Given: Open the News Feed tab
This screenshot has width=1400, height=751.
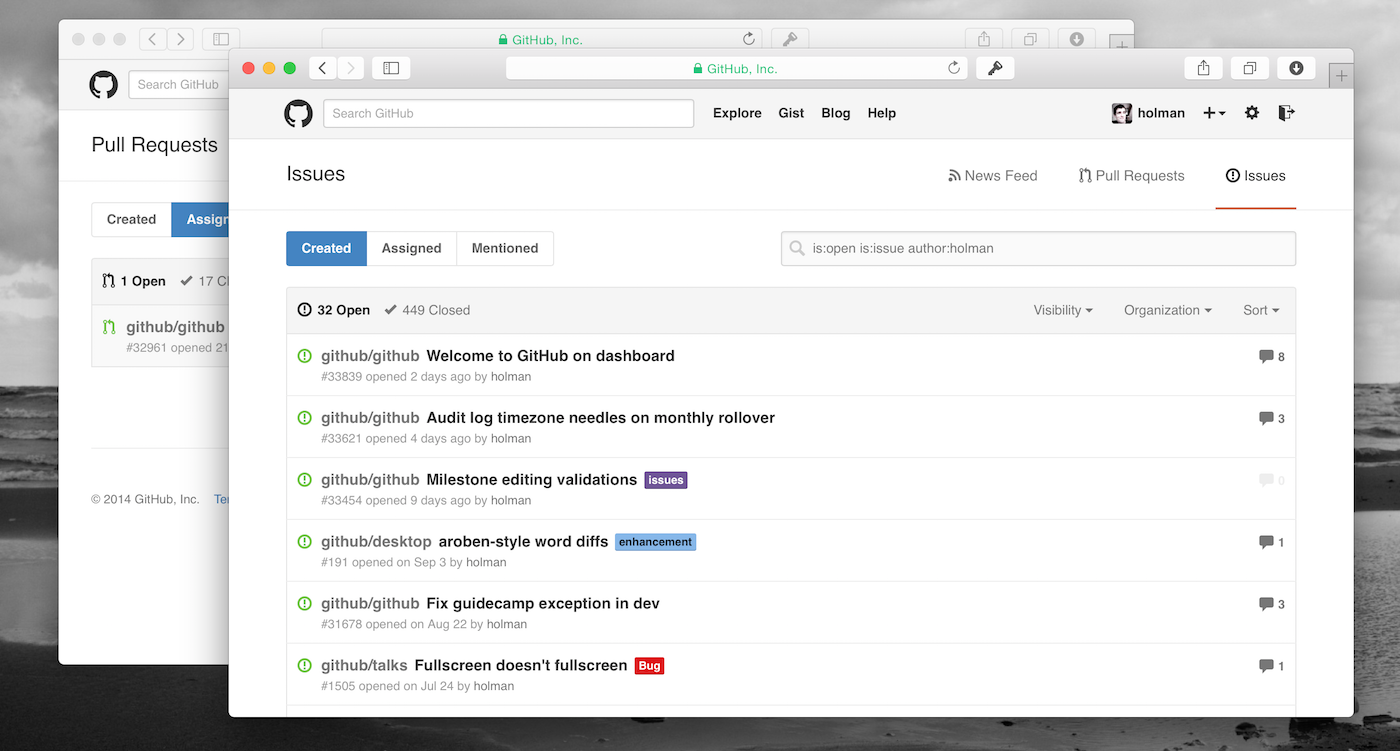Looking at the screenshot, I should 992,176.
